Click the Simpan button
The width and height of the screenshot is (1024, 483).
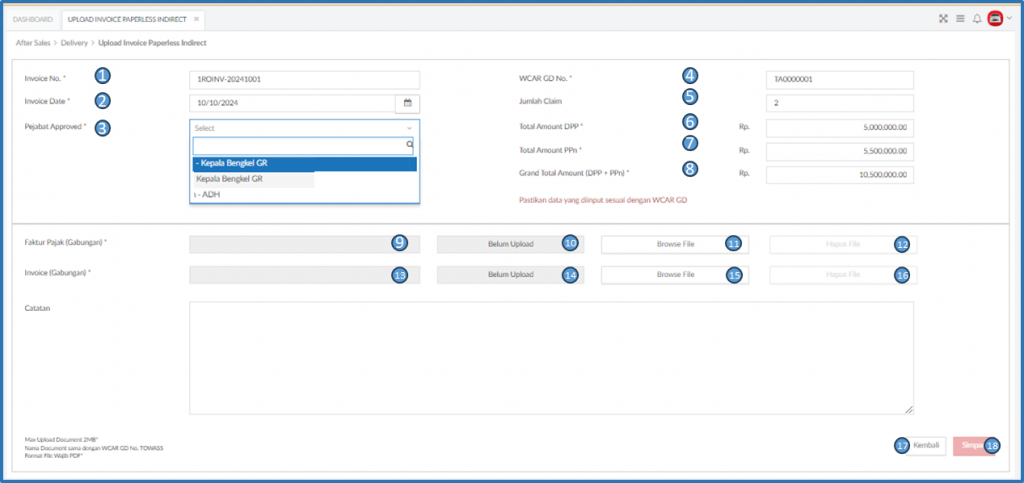click(974, 445)
